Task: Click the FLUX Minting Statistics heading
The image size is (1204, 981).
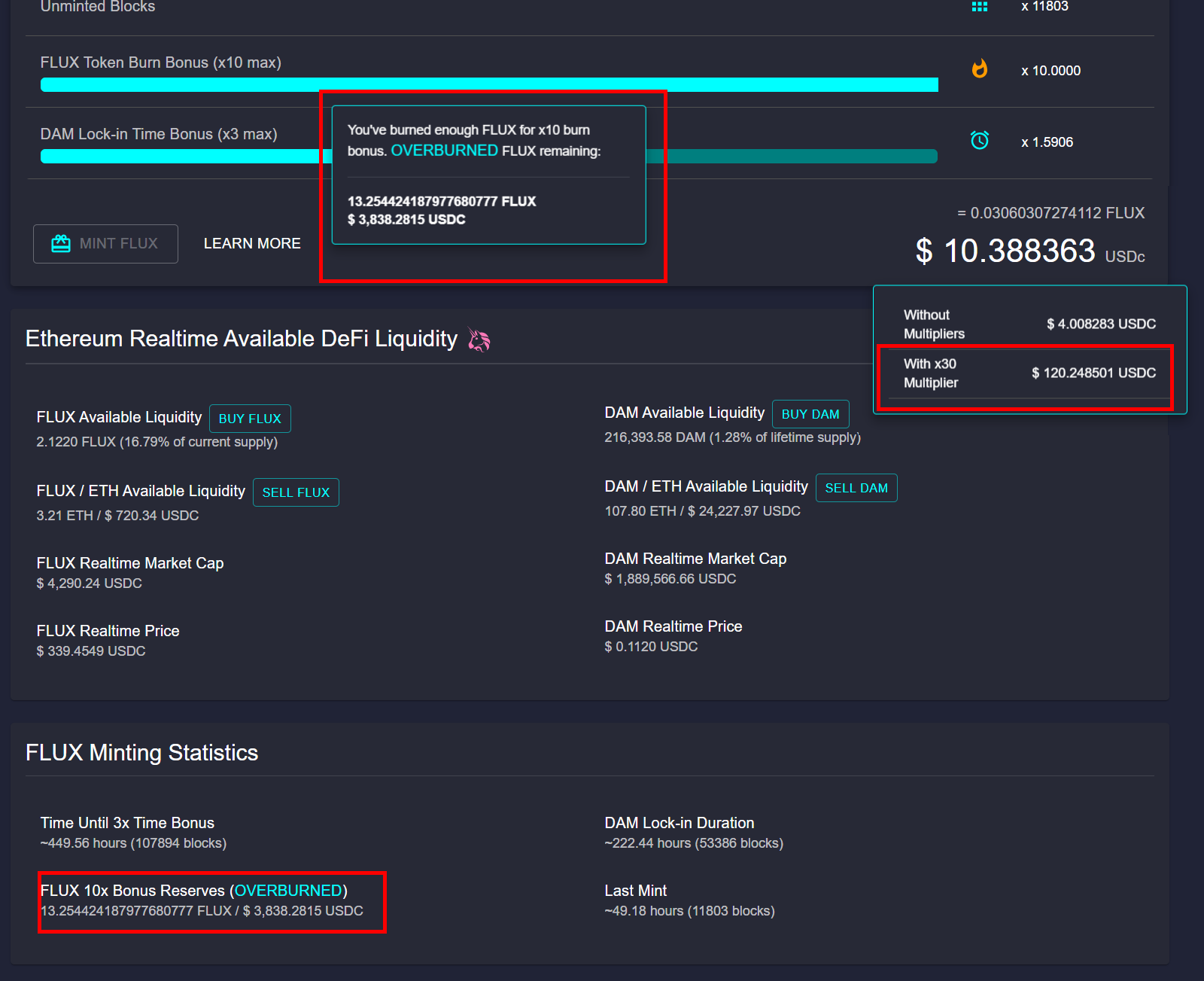Action: point(141,752)
